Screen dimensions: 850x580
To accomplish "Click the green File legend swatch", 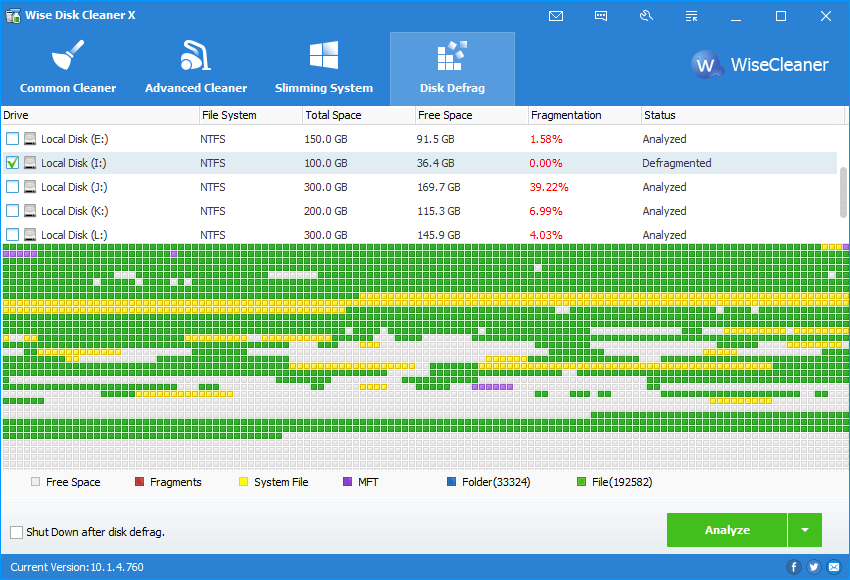I will click(x=582, y=481).
